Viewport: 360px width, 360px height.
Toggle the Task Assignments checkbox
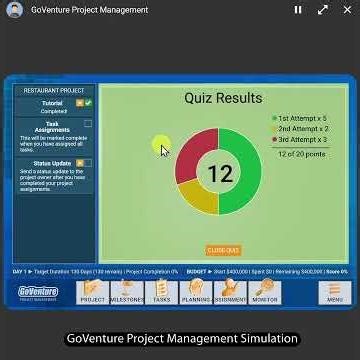click(88, 124)
